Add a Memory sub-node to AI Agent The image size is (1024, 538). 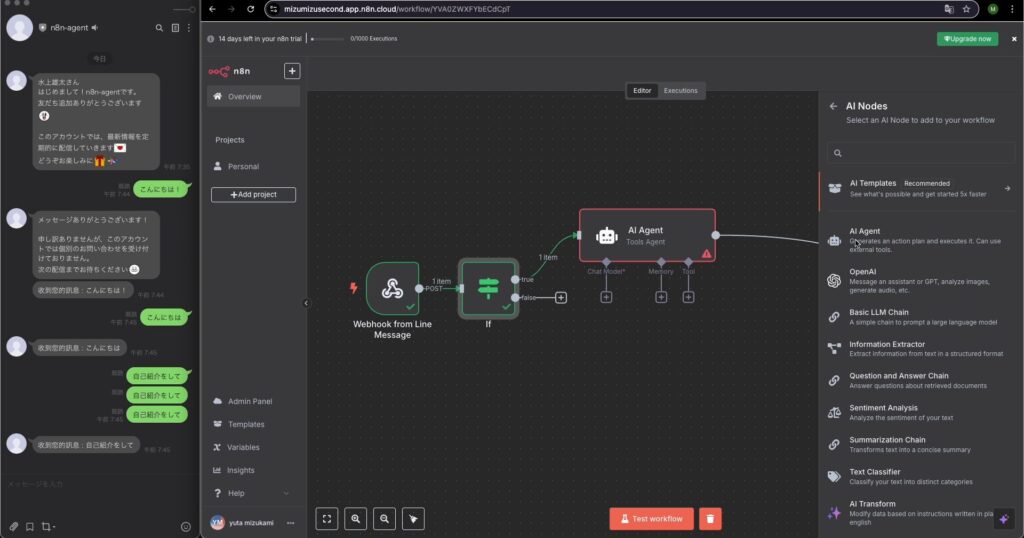(661, 297)
